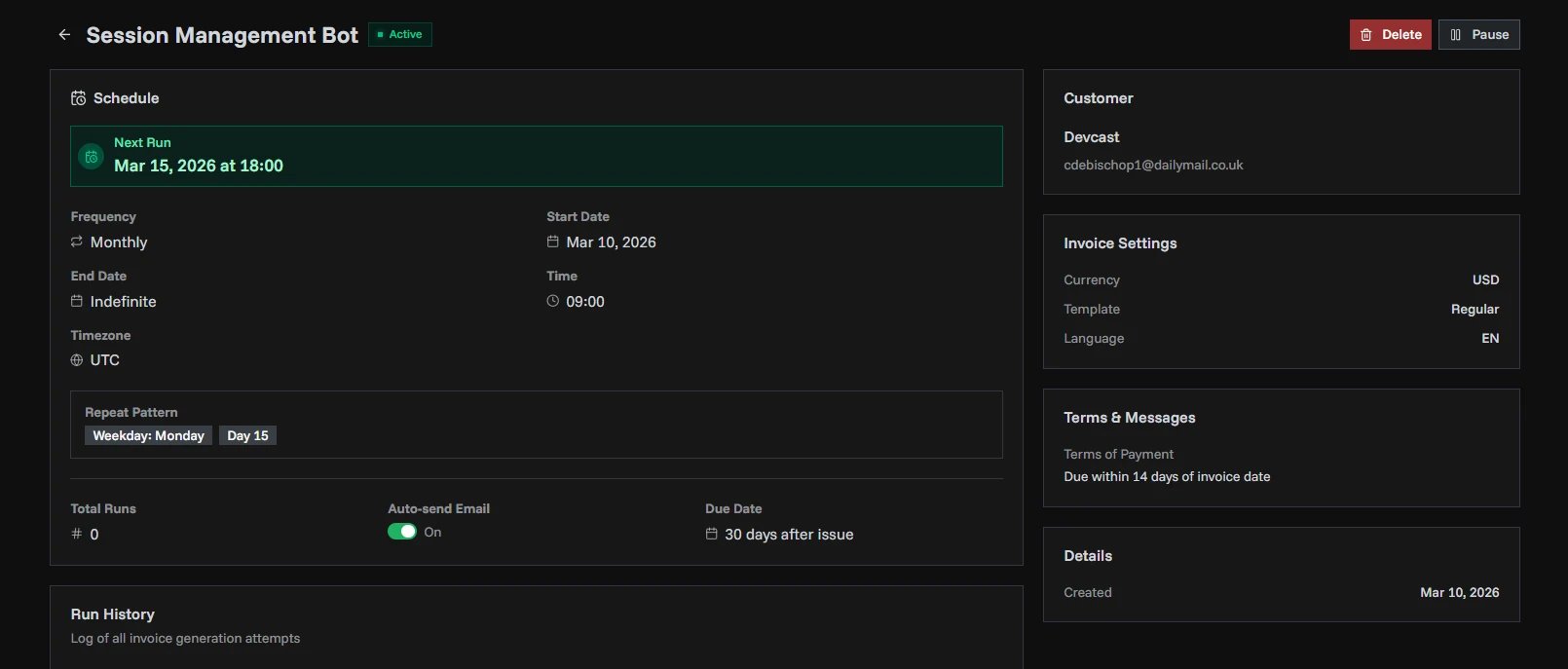The height and width of the screenshot is (669, 1568).
Task: Click 30 days after issue text
Action: point(789,534)
